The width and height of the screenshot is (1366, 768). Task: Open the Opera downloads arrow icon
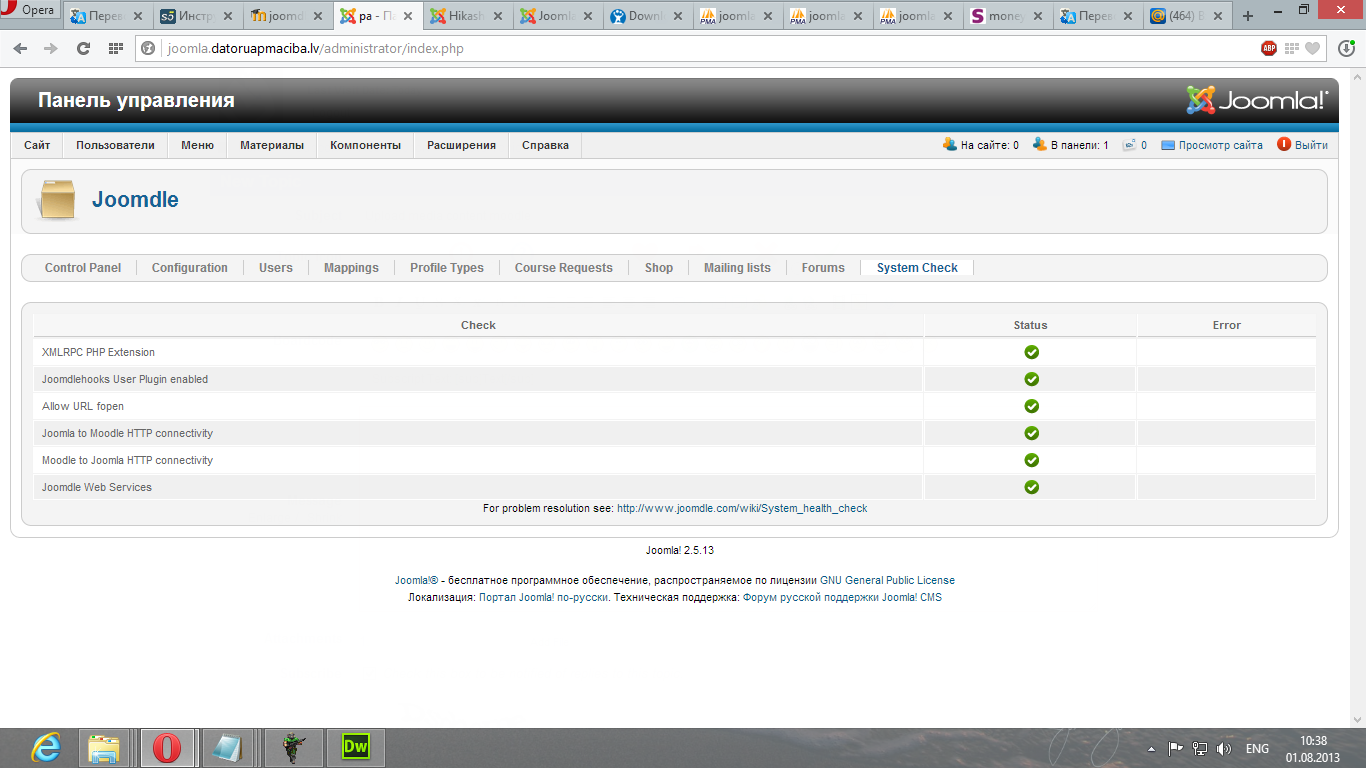(1345, 48)
